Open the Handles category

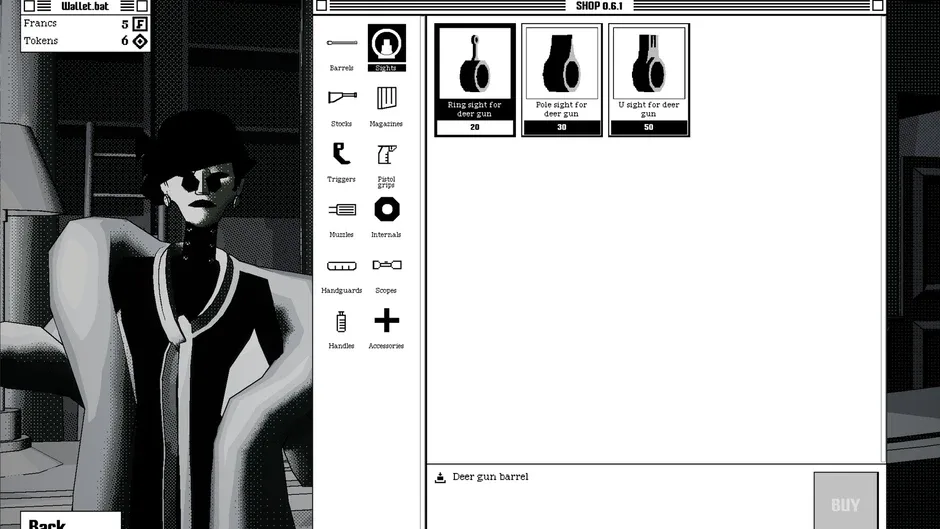point(341,328)
